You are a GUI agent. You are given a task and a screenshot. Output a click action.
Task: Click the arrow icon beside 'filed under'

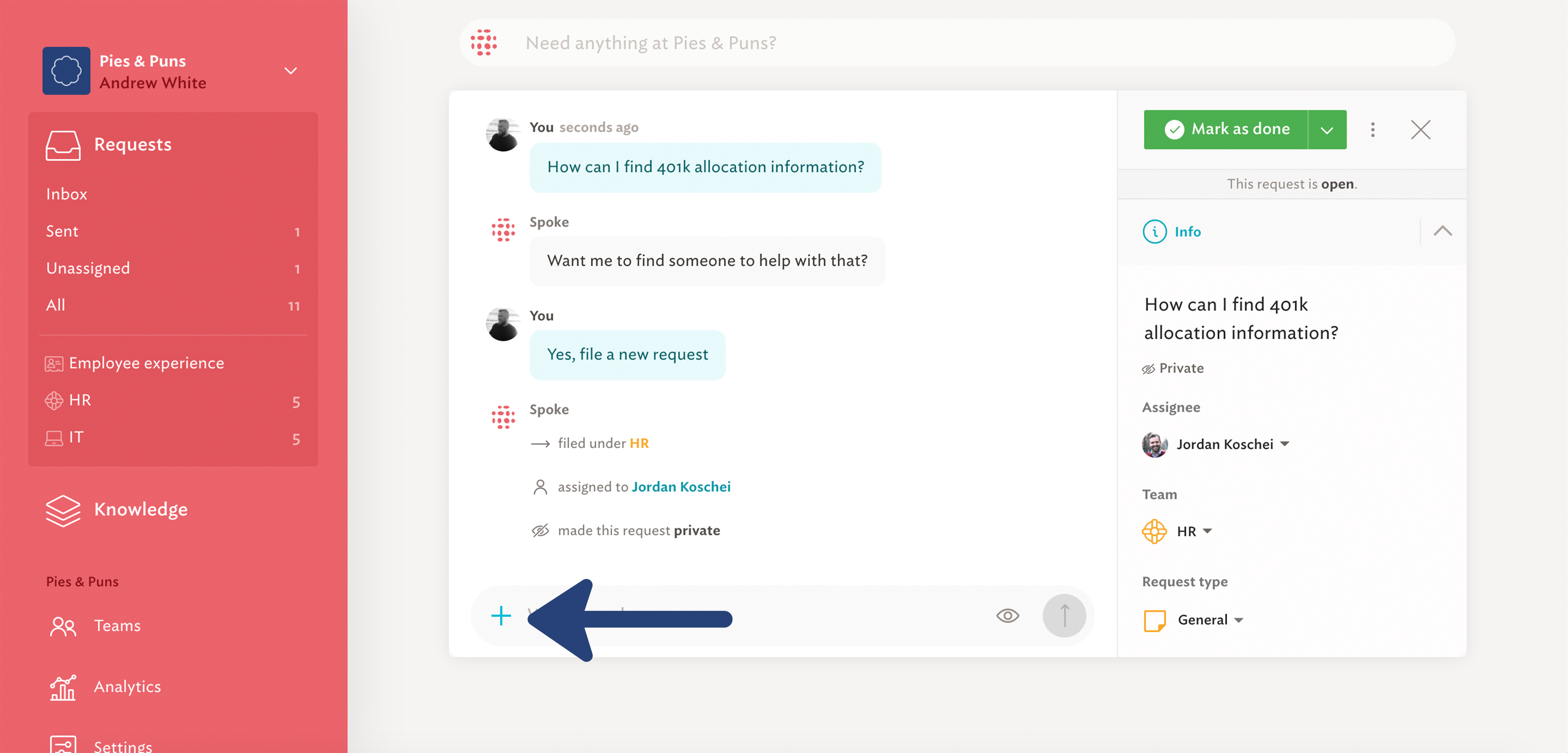pos(540,444)
